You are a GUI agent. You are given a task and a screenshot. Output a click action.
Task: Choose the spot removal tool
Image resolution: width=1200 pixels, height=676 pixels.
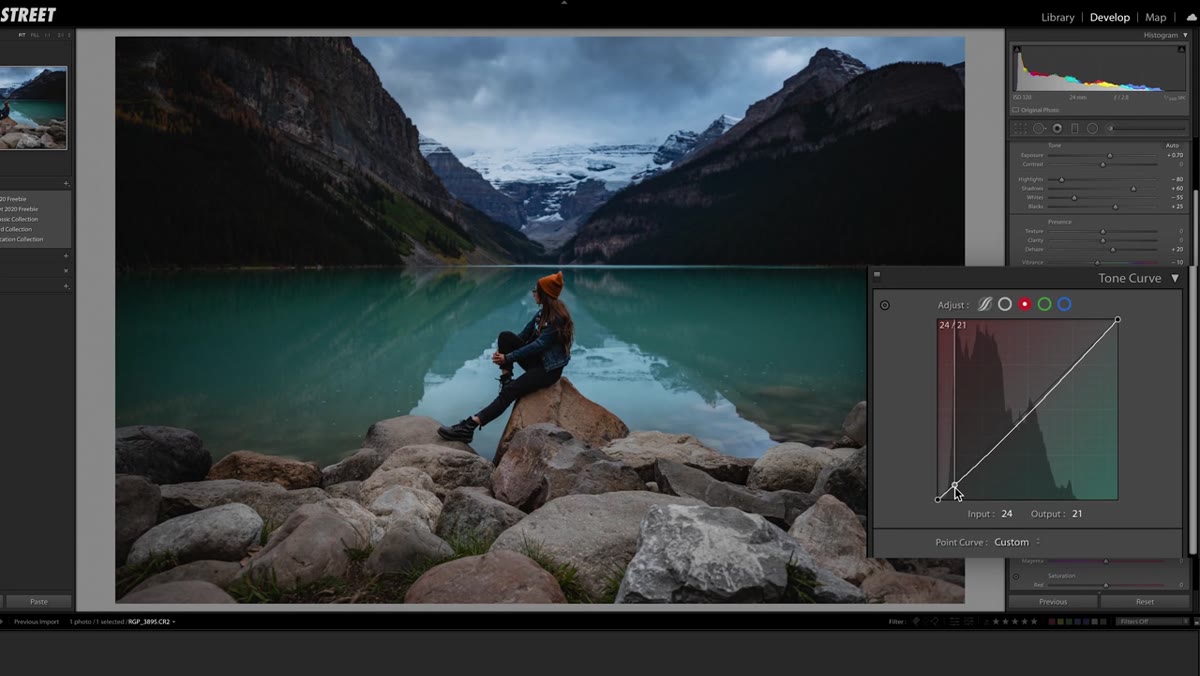point(1039,128)
